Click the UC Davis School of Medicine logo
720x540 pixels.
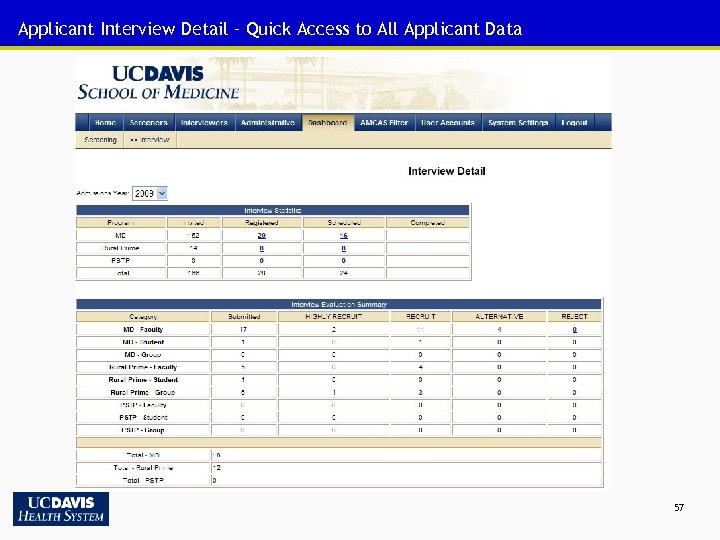pyautogui.click(x=158, y=83)
